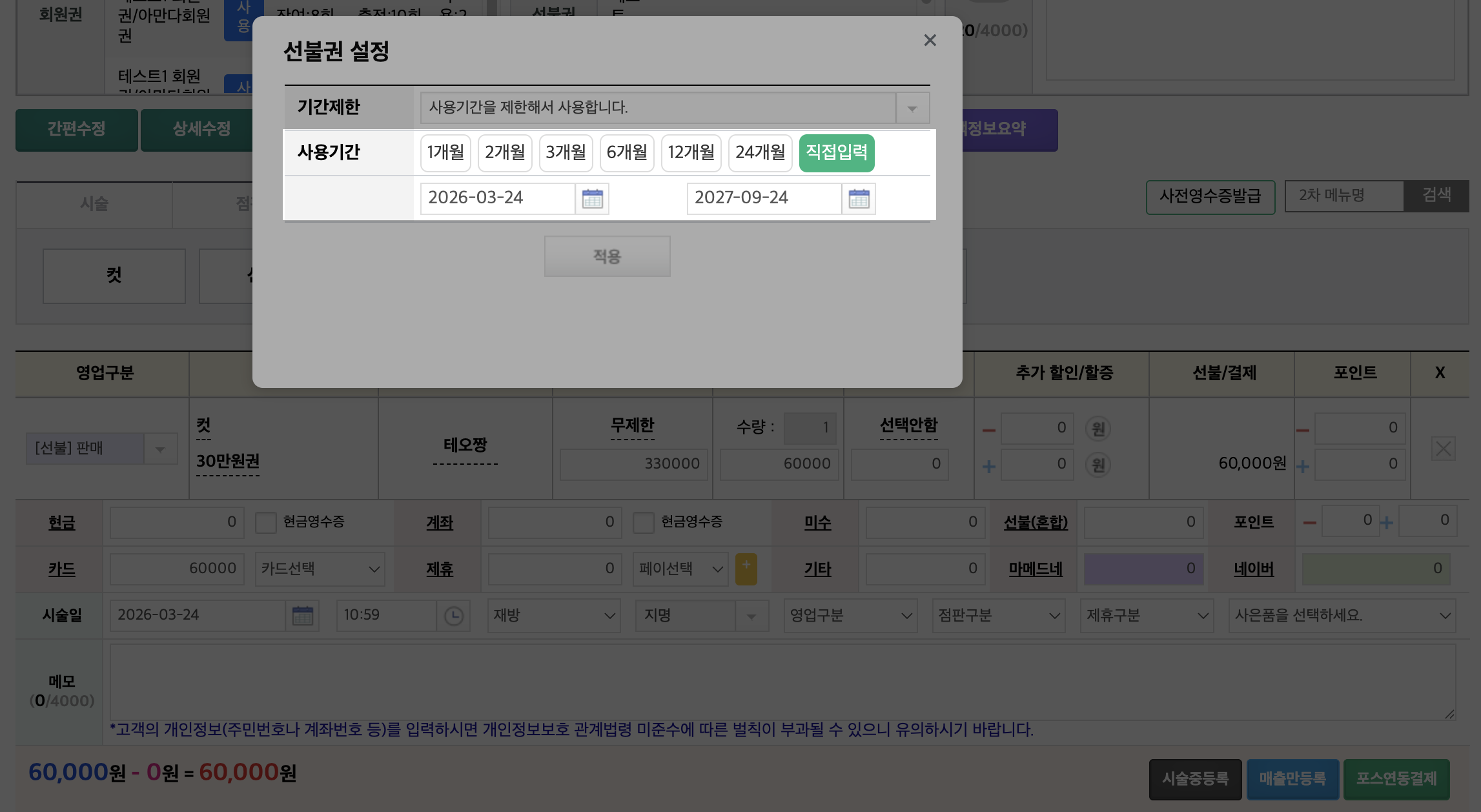Viewport: 1481px width, 812px height.
Task: Toggle 현금영수증 checkbox next to 계좌
Action: (x=643, y=522)
